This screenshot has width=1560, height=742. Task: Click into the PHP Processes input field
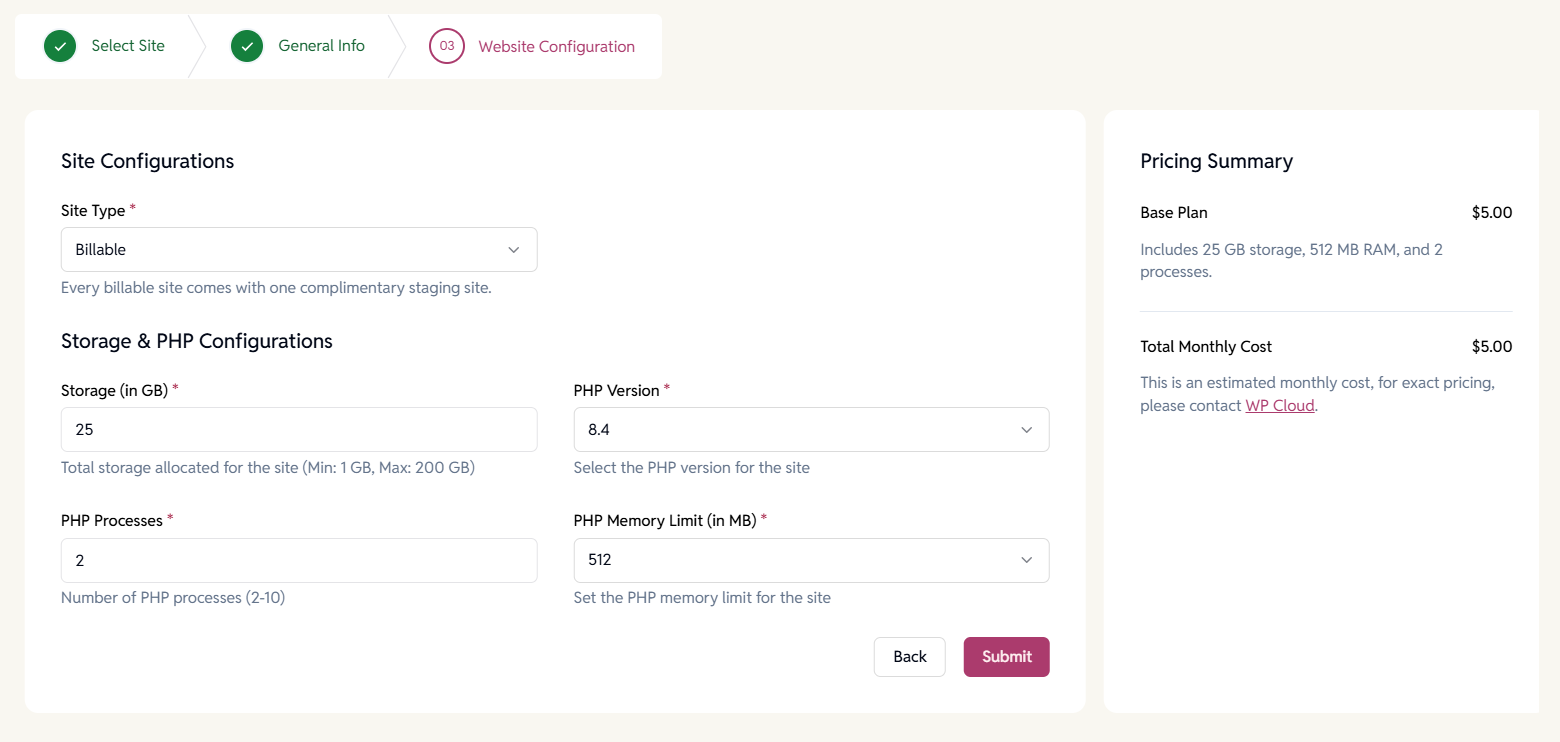click(298, 561)
